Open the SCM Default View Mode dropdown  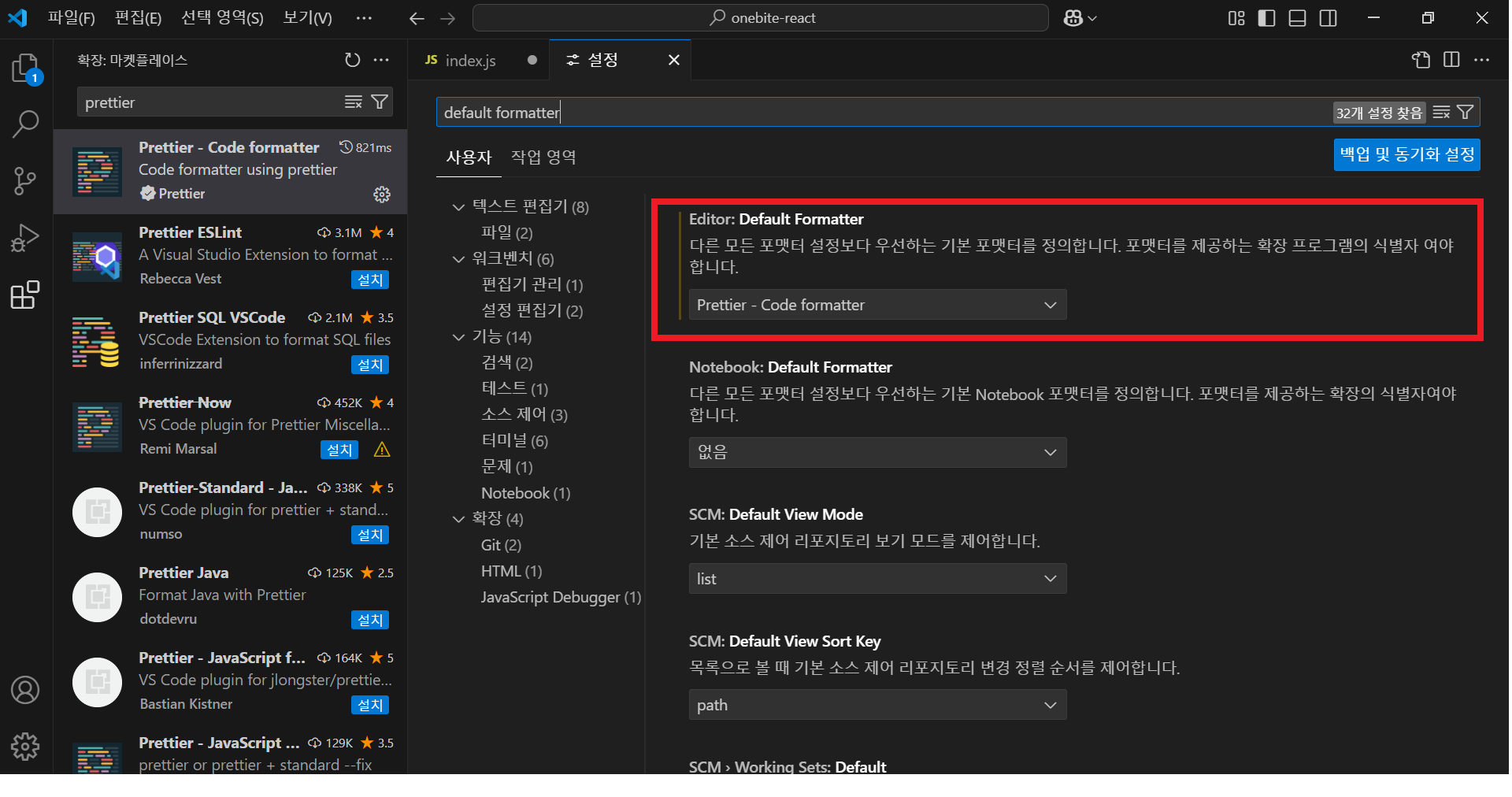tap(877, 579)
